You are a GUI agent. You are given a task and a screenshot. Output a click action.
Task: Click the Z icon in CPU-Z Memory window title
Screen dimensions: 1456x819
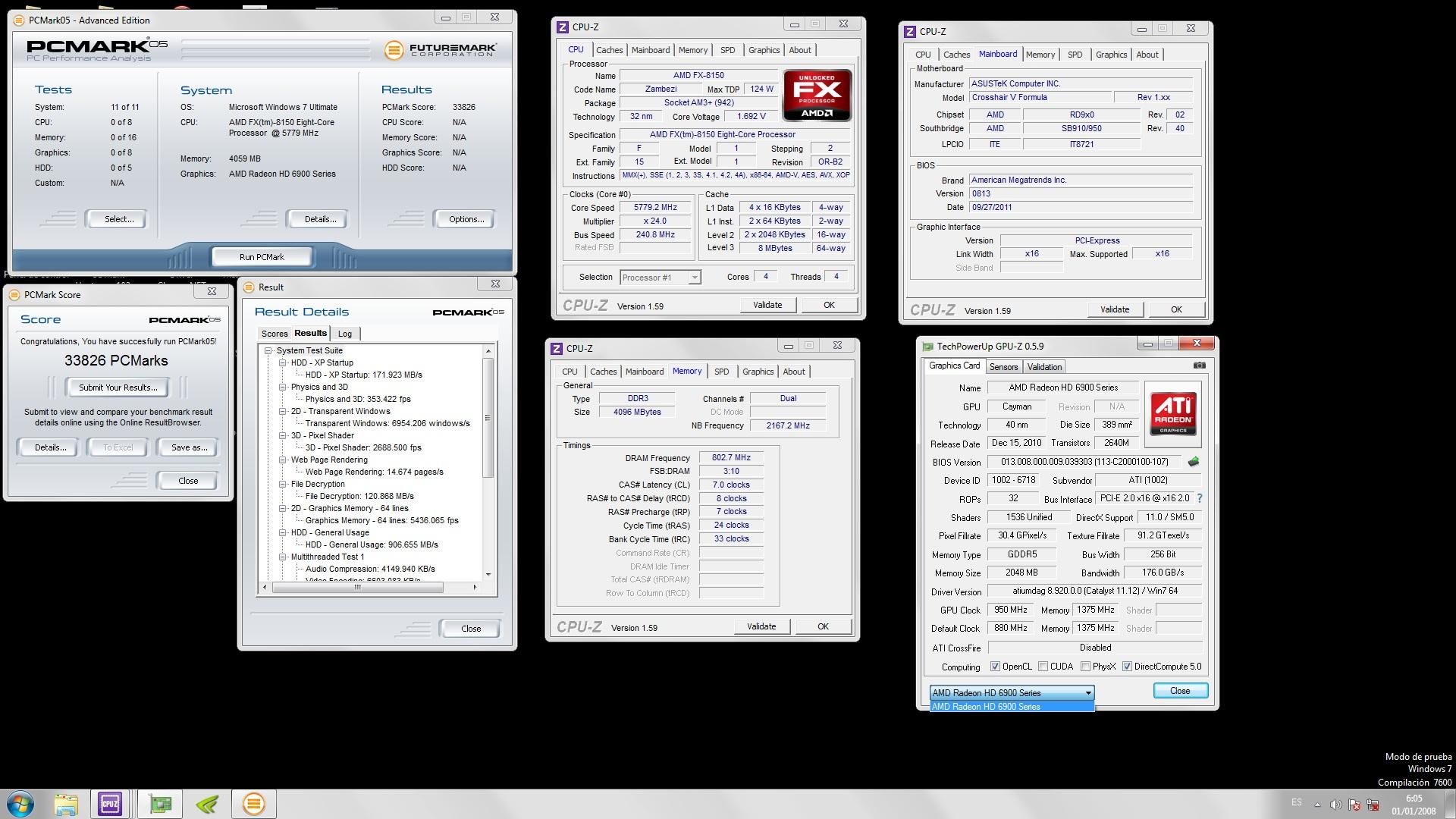(x=557, y=348)
